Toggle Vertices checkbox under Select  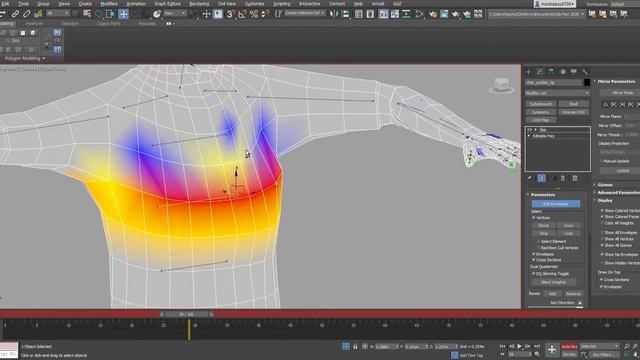(x=533, y=218)
